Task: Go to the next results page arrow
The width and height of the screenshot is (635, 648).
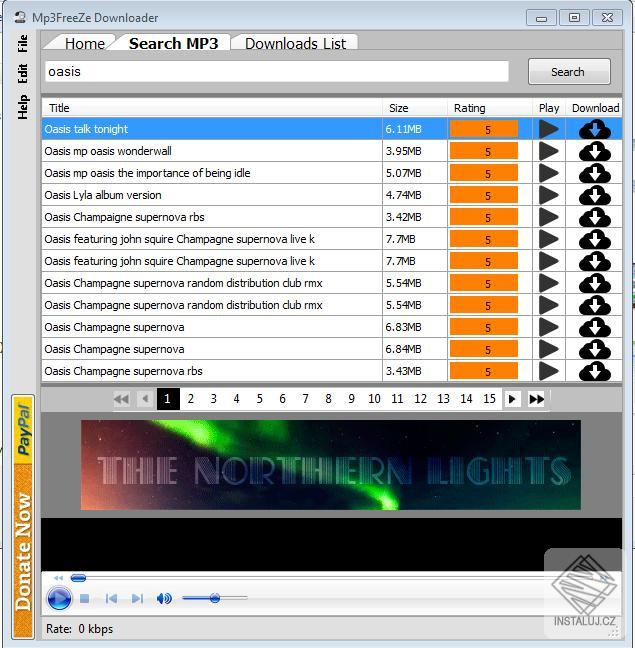Action: click(512, 399)
